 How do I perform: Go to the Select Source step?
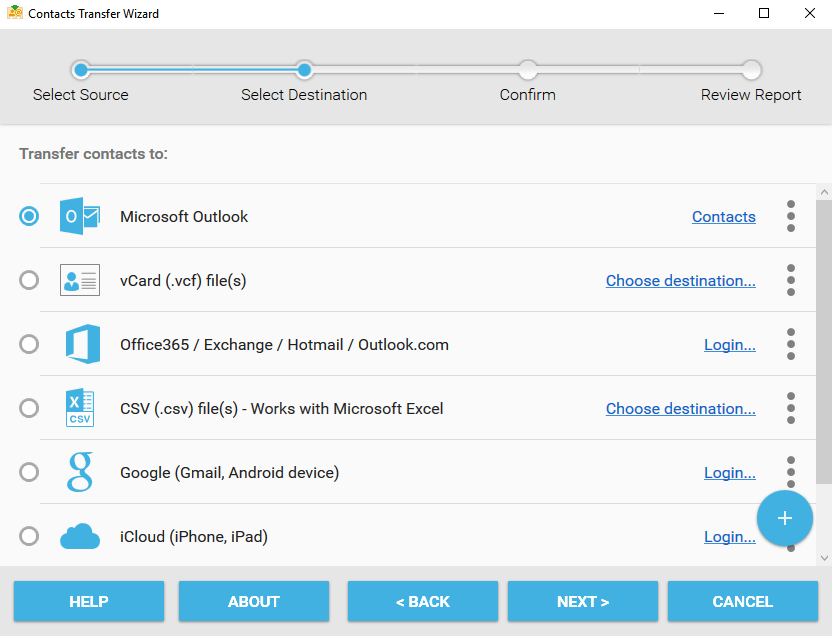click(81, 94)
